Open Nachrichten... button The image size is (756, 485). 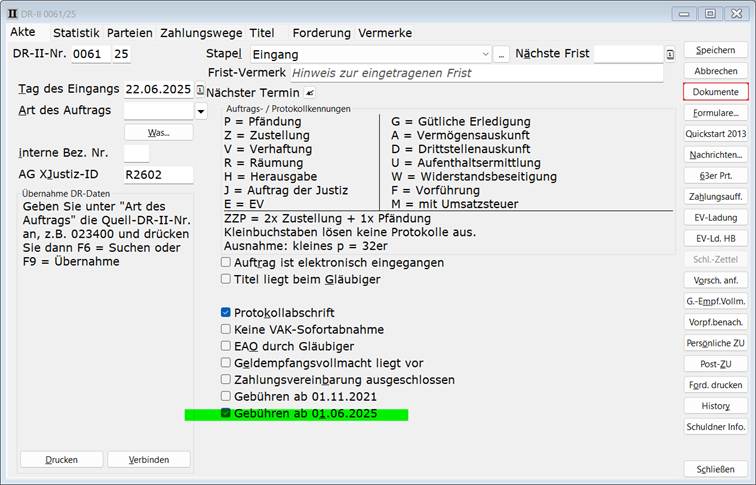pos(716,155)
